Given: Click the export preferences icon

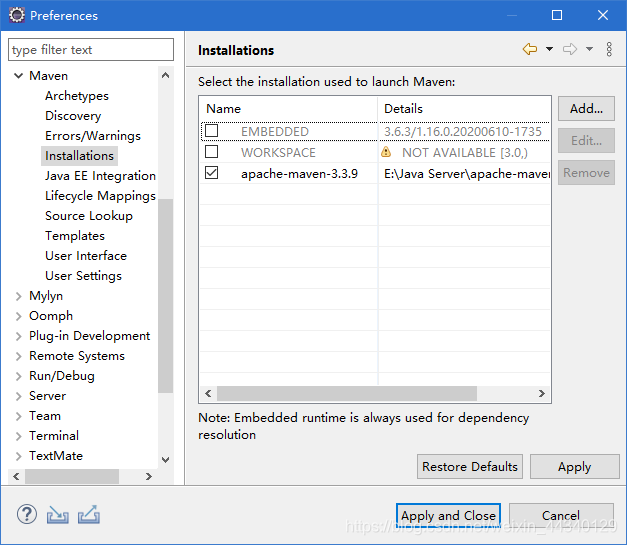Looking at the screenshot, I should point(89,515).
